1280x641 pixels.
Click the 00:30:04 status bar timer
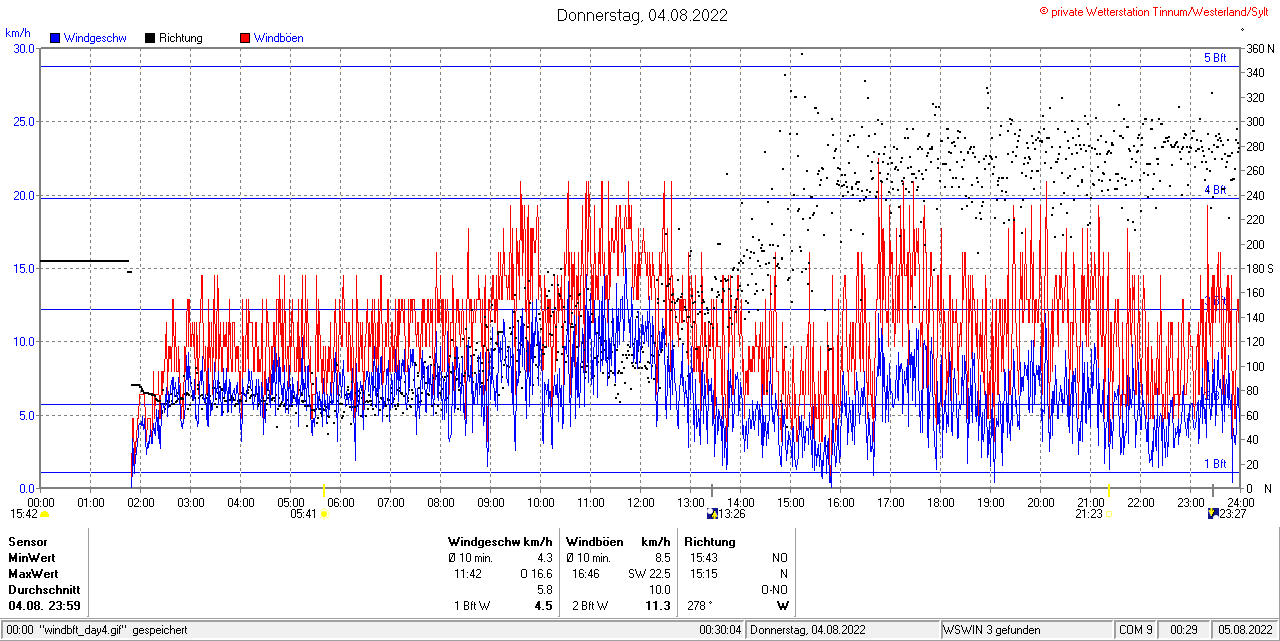(x=720, y=631)
